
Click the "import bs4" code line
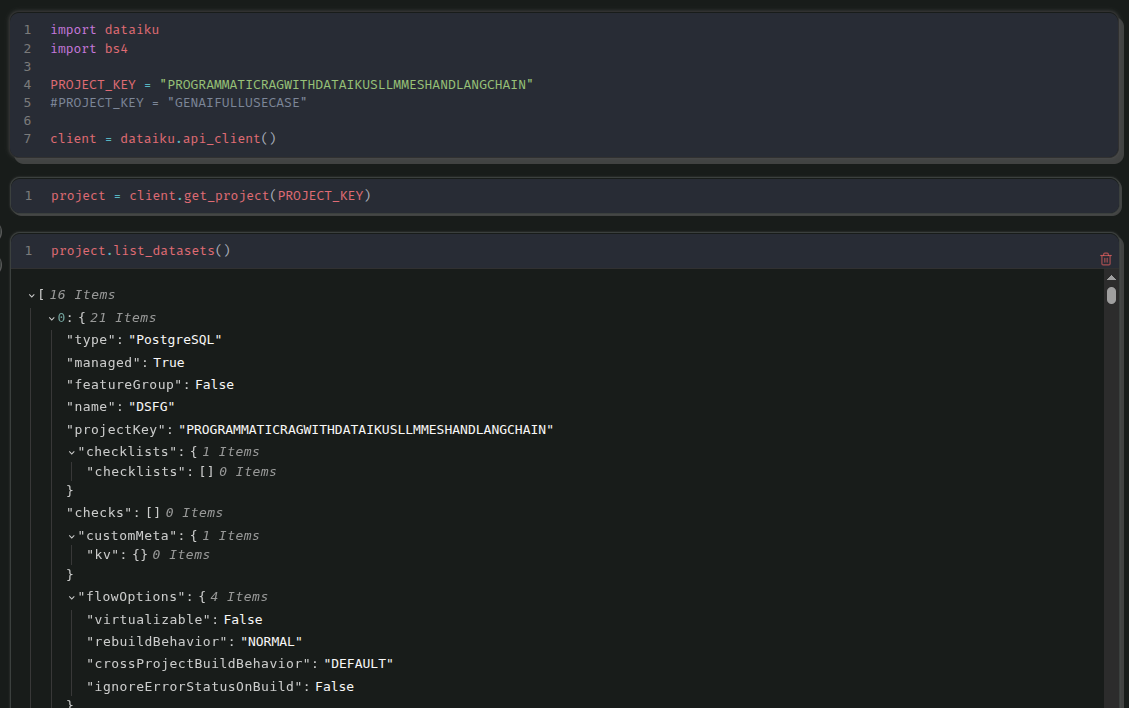coord(89,48)
